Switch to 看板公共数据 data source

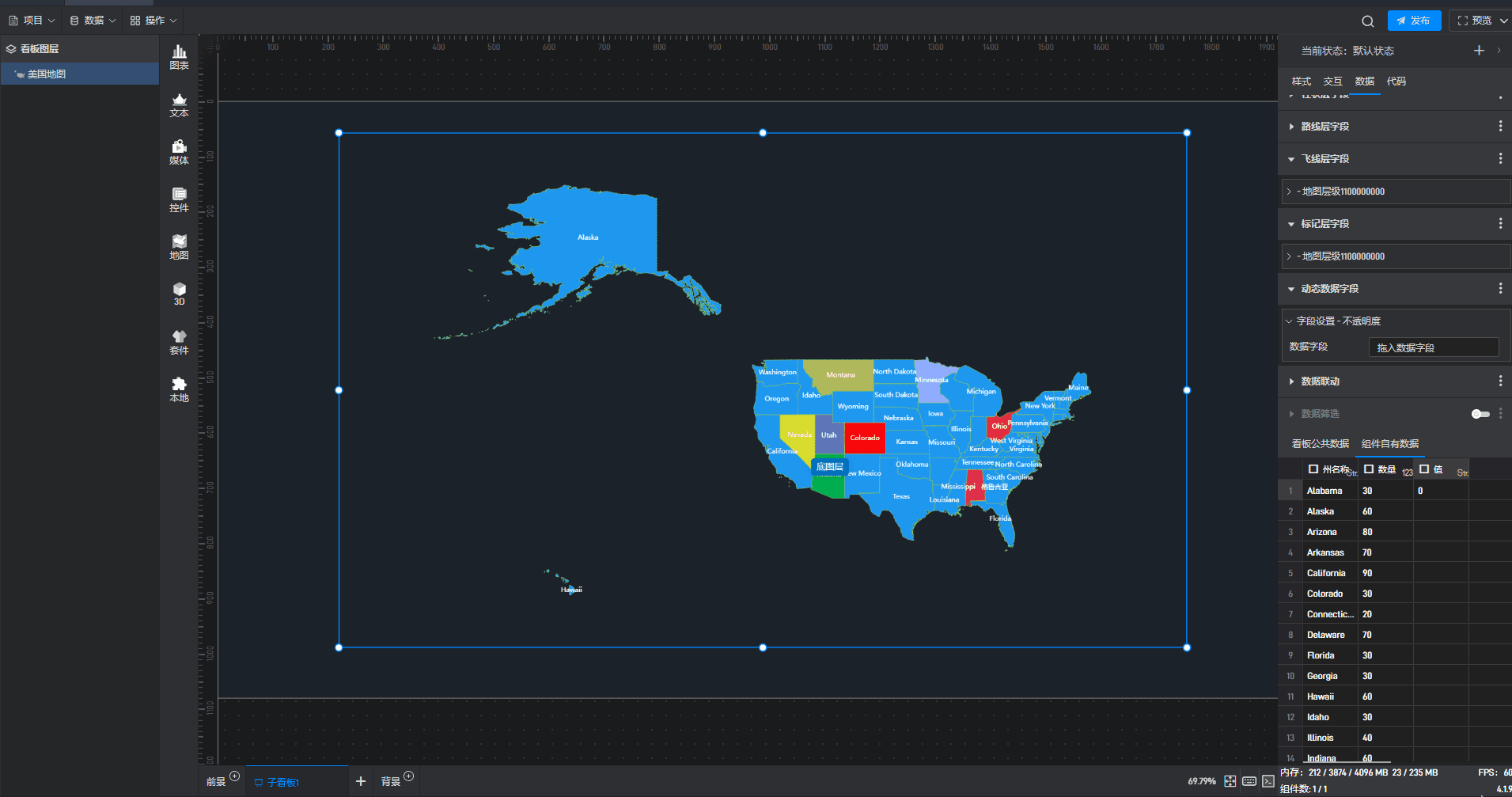(x=1320, y=444)
